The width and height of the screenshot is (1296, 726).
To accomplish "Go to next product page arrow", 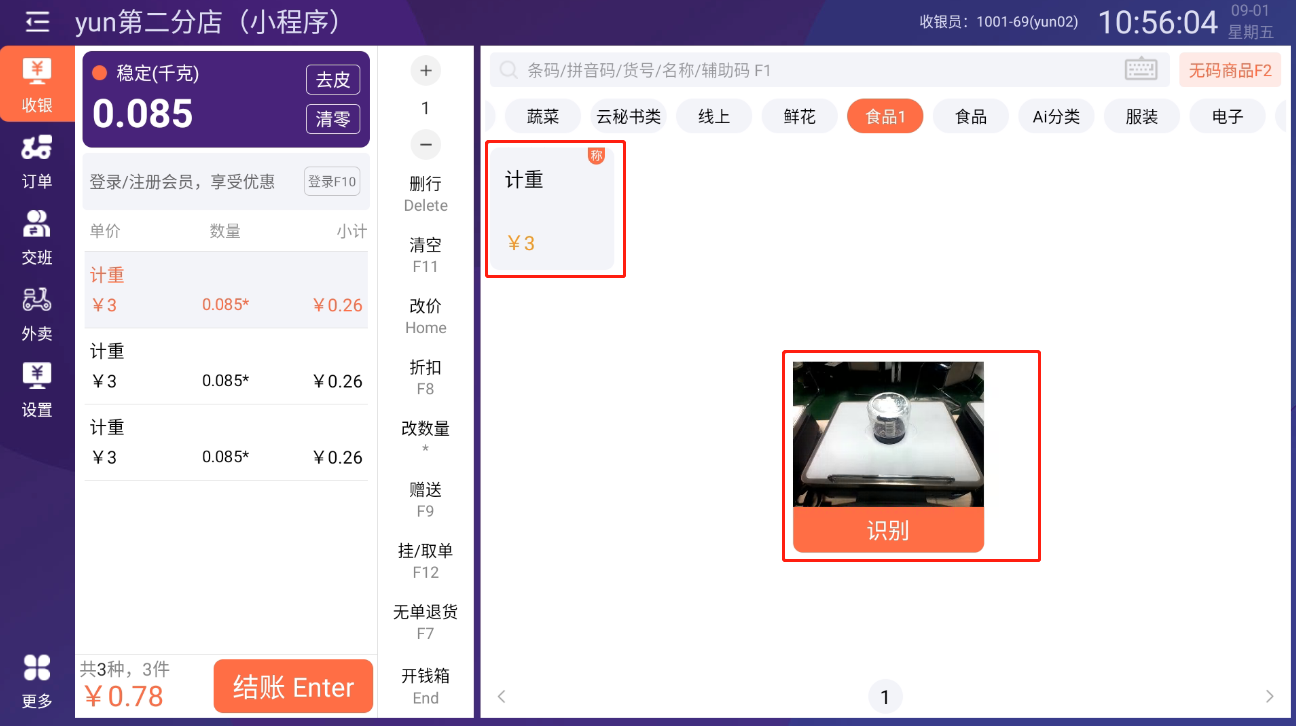I will pos(1270,696).
